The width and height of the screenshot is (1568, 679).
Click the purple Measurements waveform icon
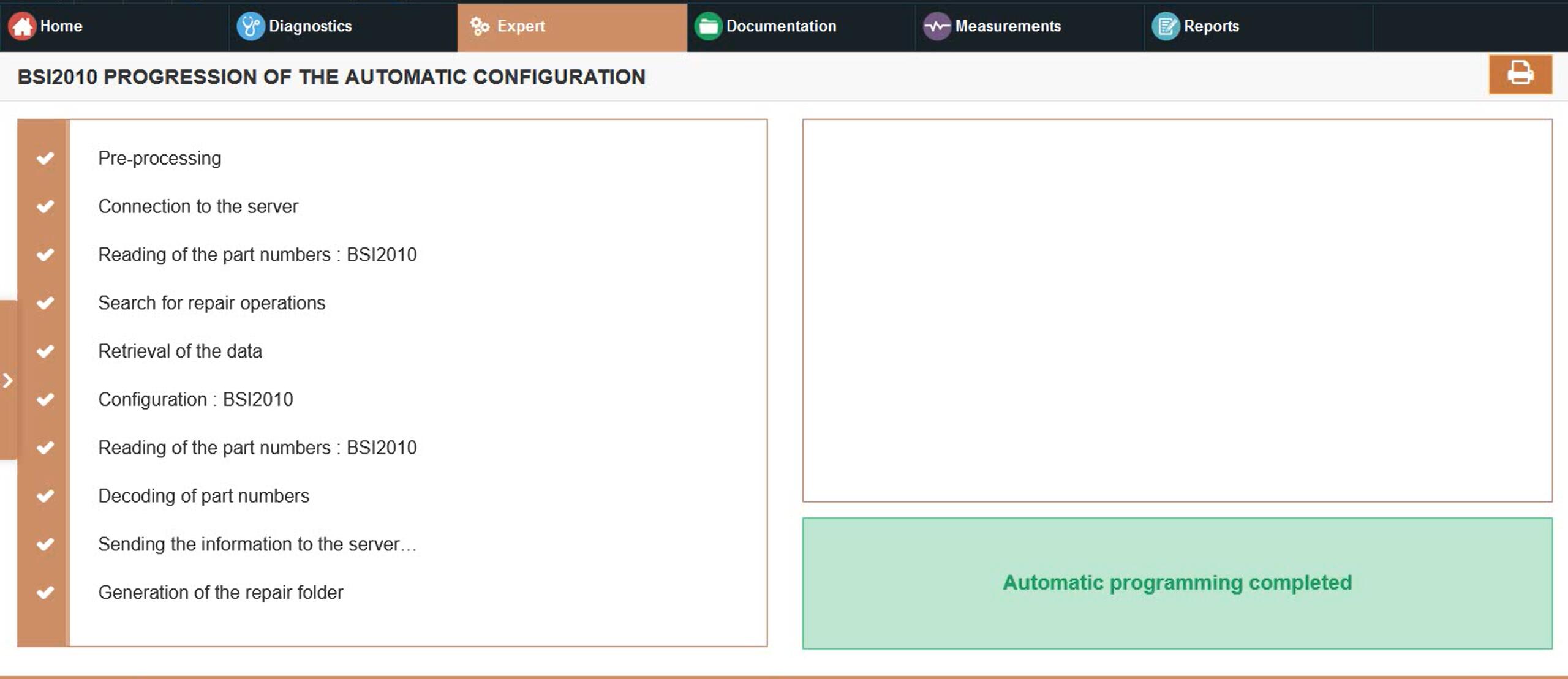(x=937, y=26)
